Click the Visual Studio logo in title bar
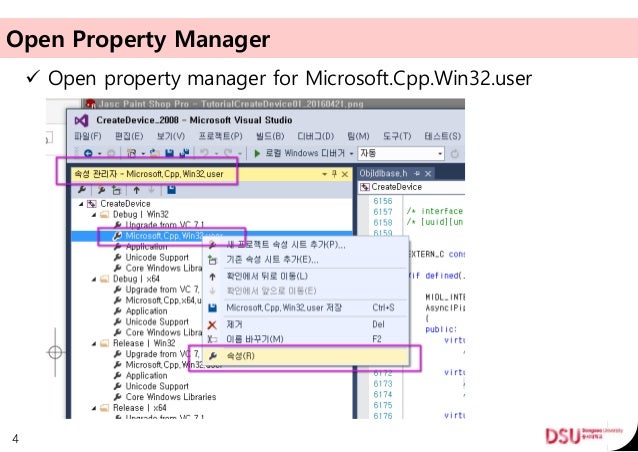This screenshot has width=638, height=452. pyautogui.click(x=81, y=120)
